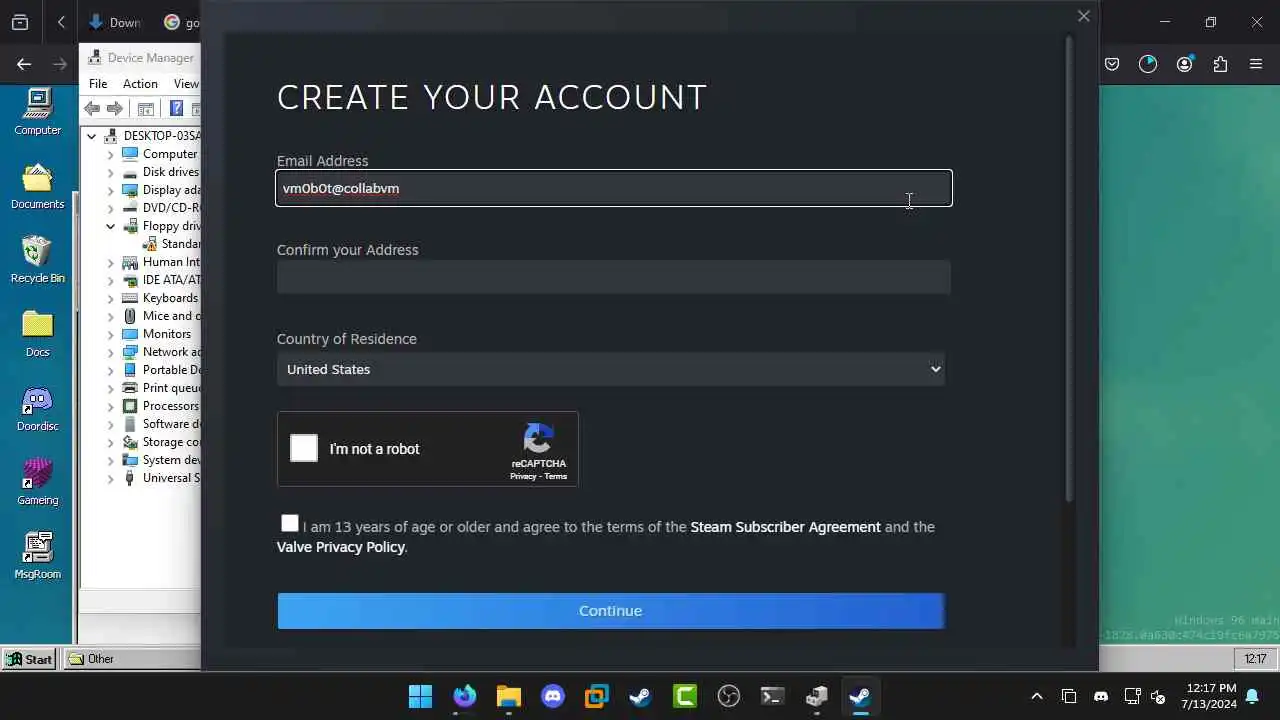
Task: Open MsgRoom desktop icon
Action: point(38,556)
